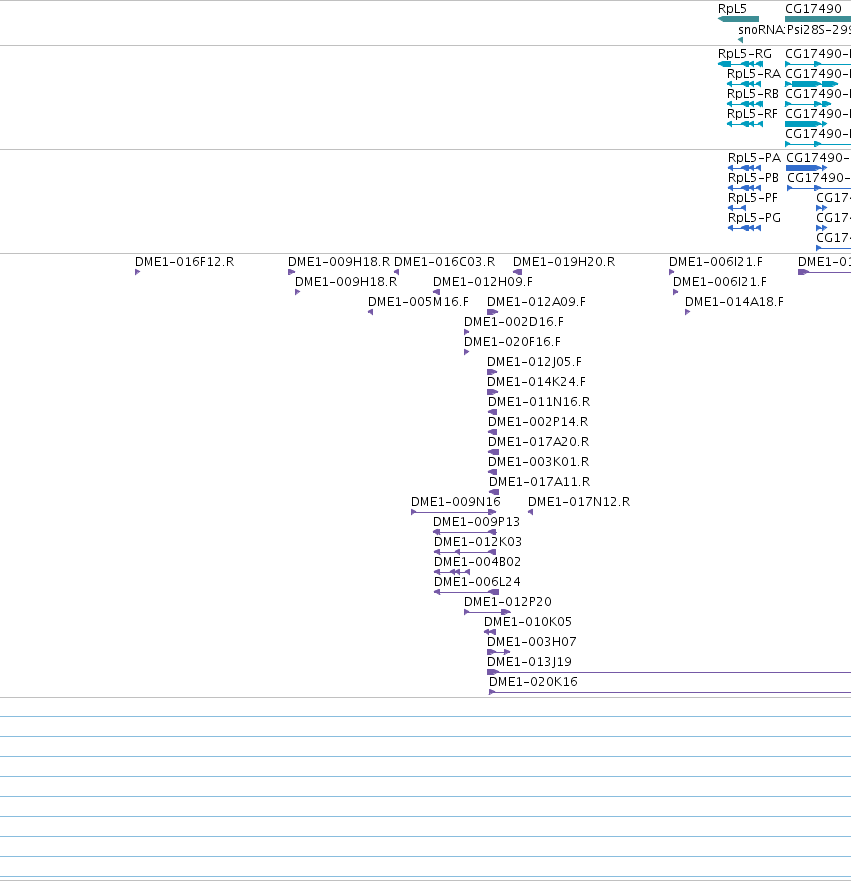Open the DME1-017A11.R feature label
The height and width of the screenshot is (881, 851).
(539, 482)
